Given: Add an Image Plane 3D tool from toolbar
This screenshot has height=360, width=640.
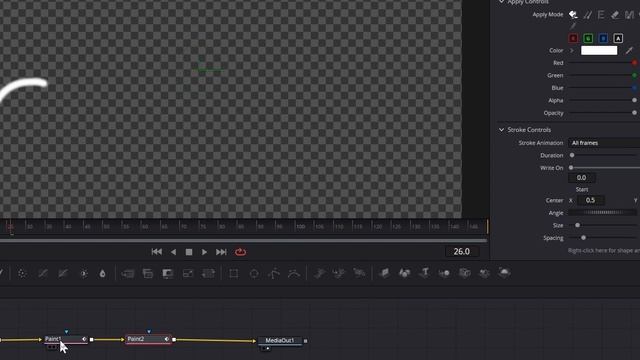Looking at the screenshot, I should point(384,273).
